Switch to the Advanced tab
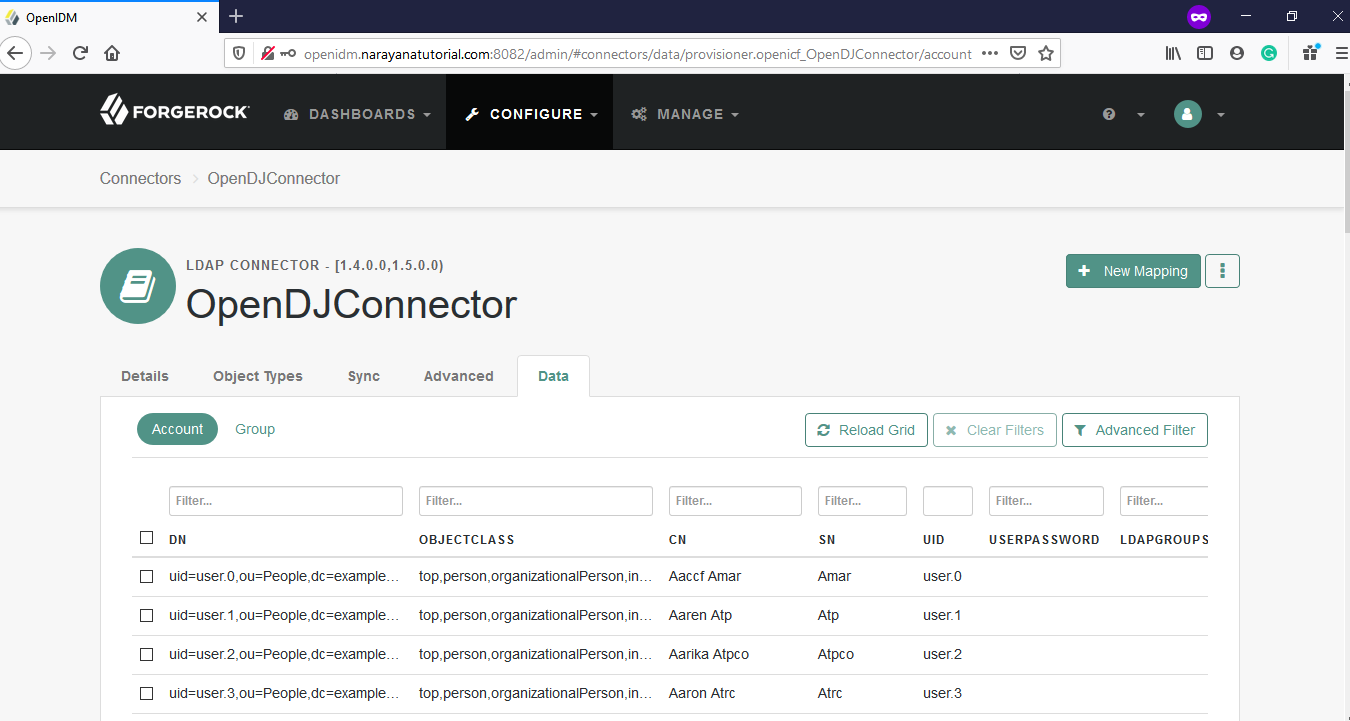The width and height of the screenshot is (1350, 721). click(459, 376)
